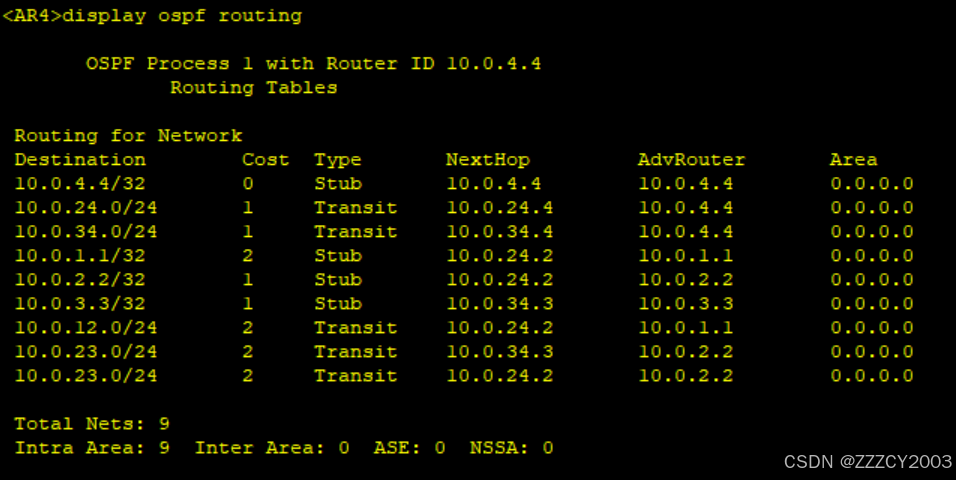Click destination entry 10.0.24.0/24
Screen dimensions: 956x480
pyautogui.click(x=86, y=208)
